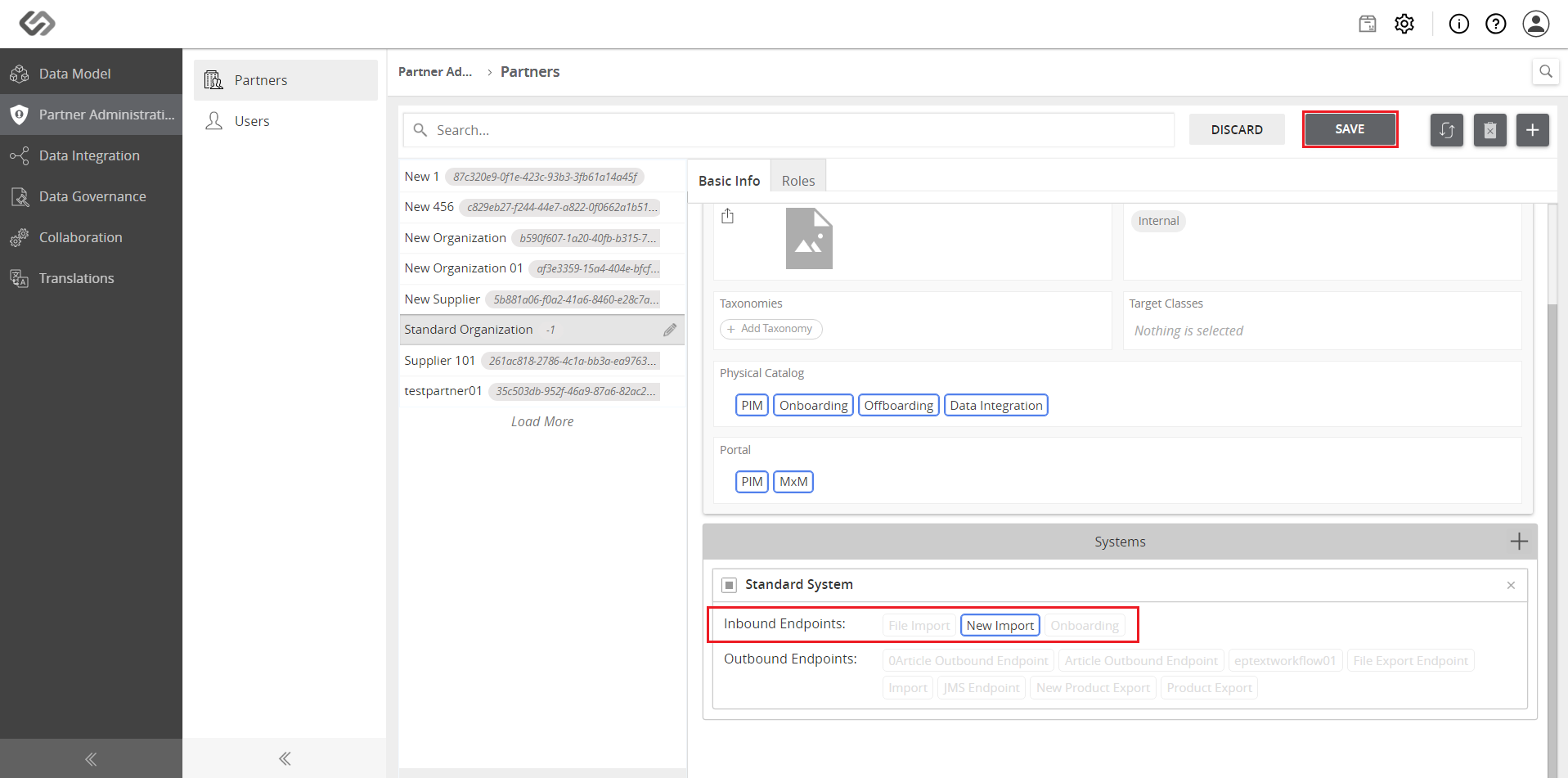
Task: Select the Supplier 101 partner row
Action: coord(542,361)
